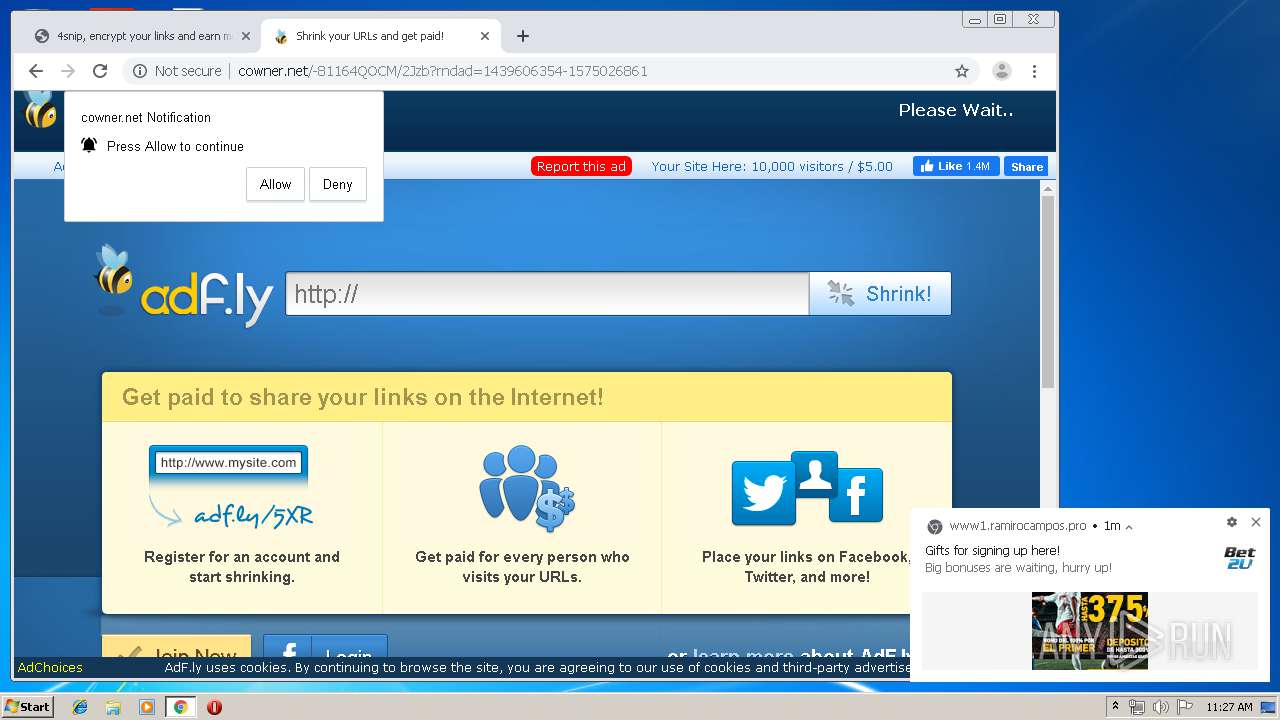Open notification settings gear
The width and height of the screenshot is (1280, 720).
pyautogui.click(x=1231, y=522)
